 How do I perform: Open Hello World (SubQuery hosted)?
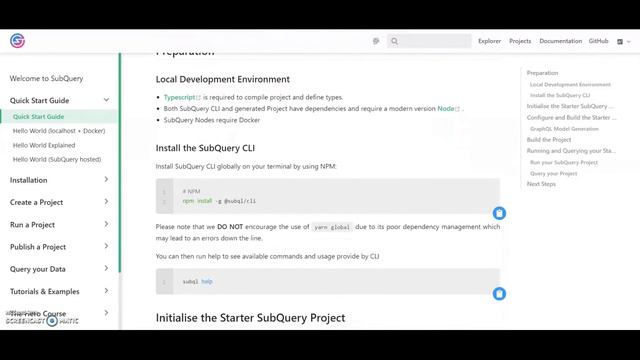57,160
